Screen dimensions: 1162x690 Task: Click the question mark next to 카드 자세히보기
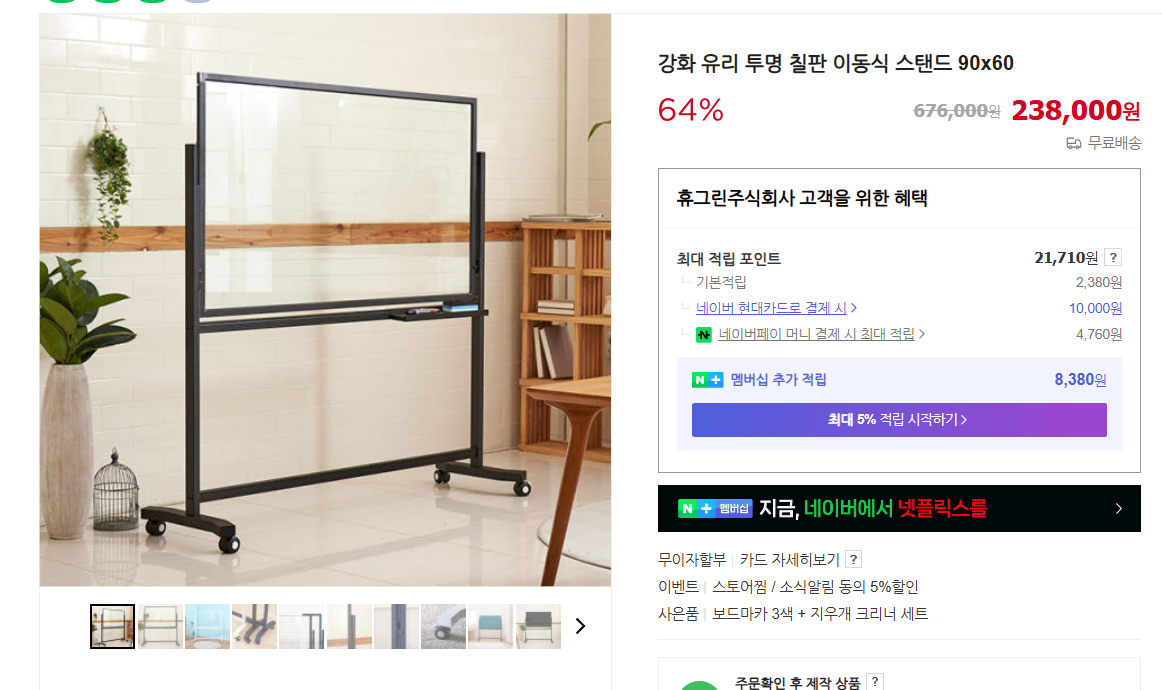point(853,560)
